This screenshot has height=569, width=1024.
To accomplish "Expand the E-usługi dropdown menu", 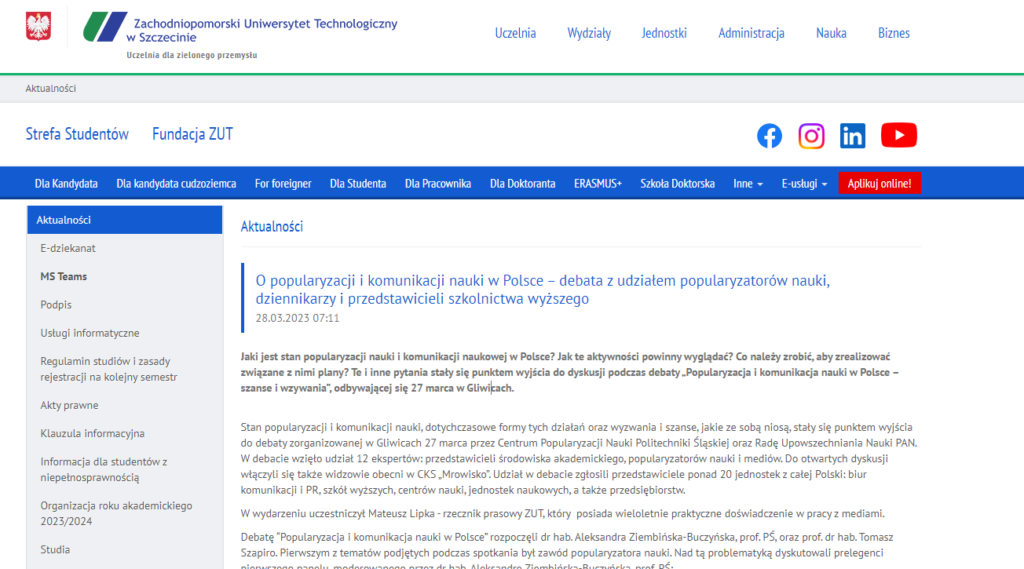I will point(804,184).
